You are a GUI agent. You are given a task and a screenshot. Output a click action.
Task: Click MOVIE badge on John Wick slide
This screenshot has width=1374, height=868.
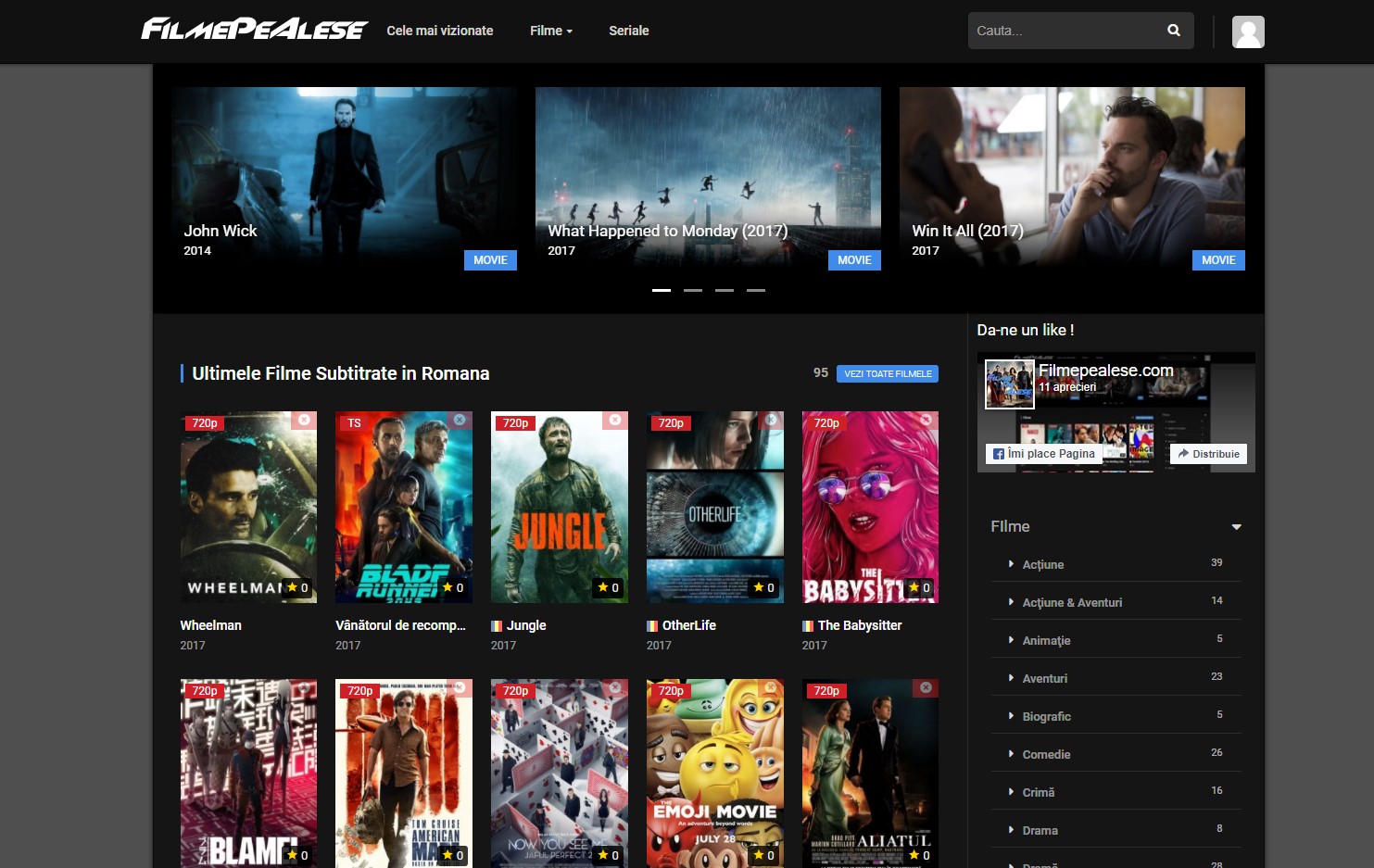click(x=490, y=260)
